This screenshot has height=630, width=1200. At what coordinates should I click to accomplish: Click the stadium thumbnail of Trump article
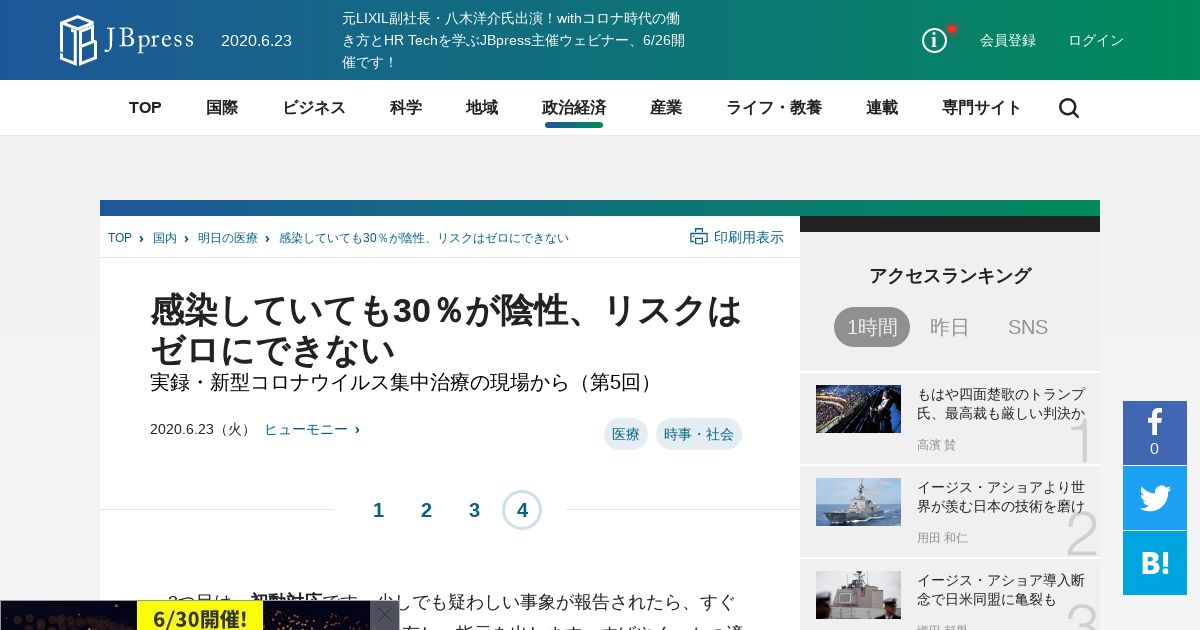[858, 409]
